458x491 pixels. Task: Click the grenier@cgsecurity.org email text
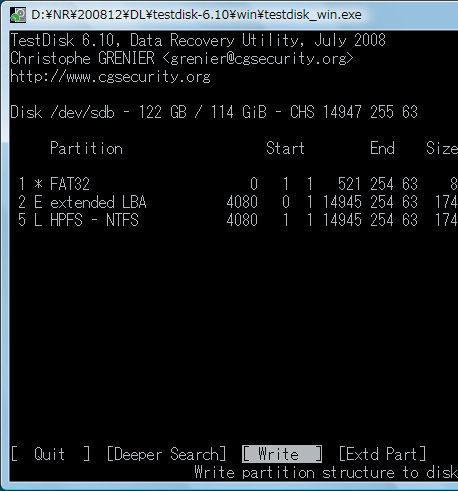pos(258,59)
